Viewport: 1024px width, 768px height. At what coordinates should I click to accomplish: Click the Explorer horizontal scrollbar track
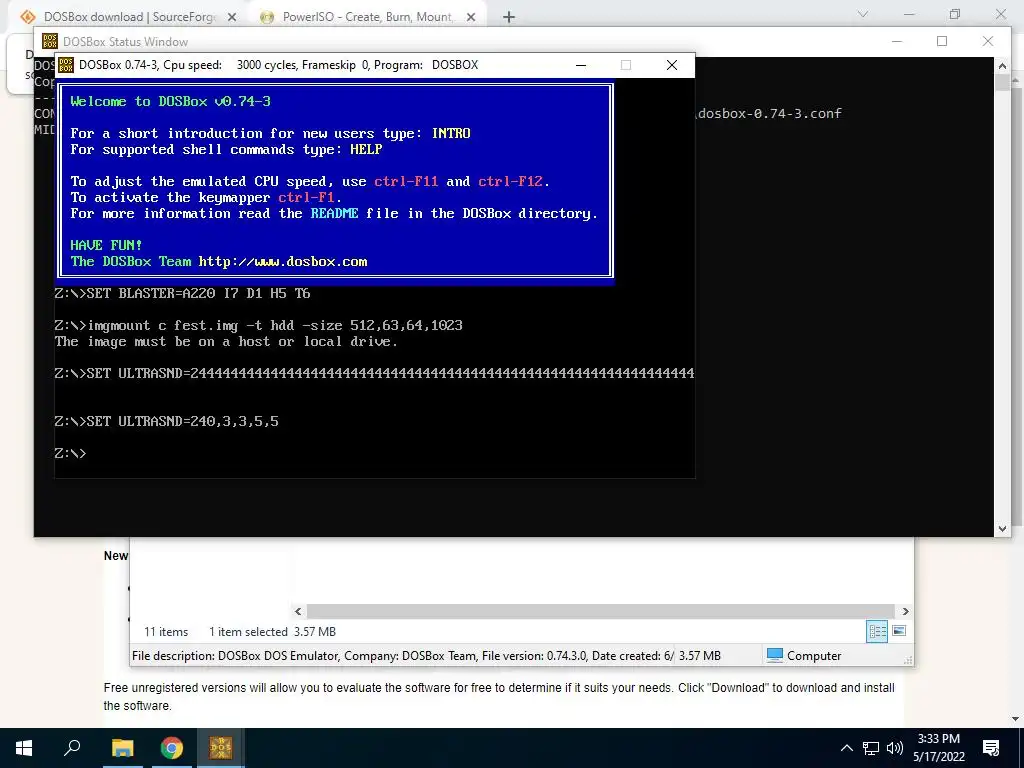601,611
